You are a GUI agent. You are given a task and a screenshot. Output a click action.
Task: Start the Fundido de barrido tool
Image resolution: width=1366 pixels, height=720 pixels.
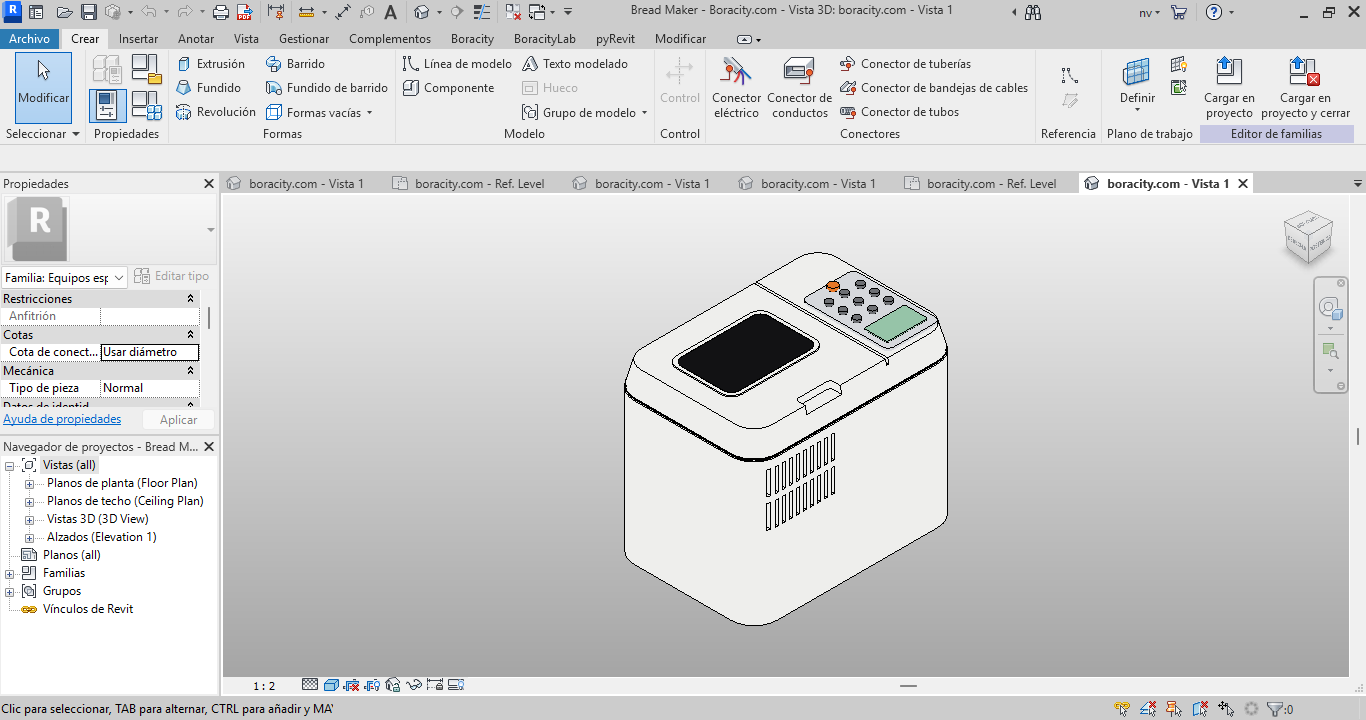326,88
